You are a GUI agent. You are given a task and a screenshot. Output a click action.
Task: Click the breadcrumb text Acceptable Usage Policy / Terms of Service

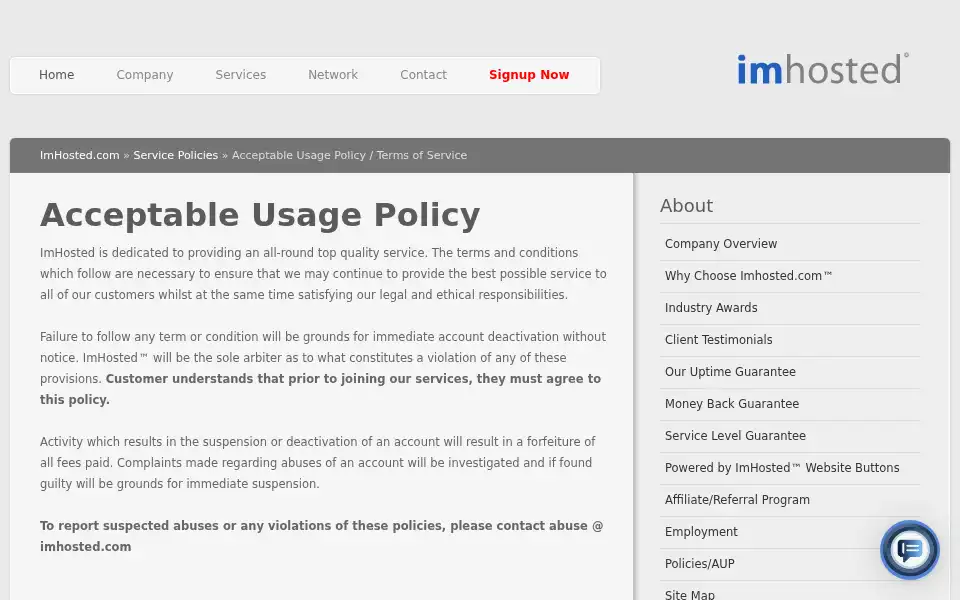pyautogui.click(x=349, y=156)
